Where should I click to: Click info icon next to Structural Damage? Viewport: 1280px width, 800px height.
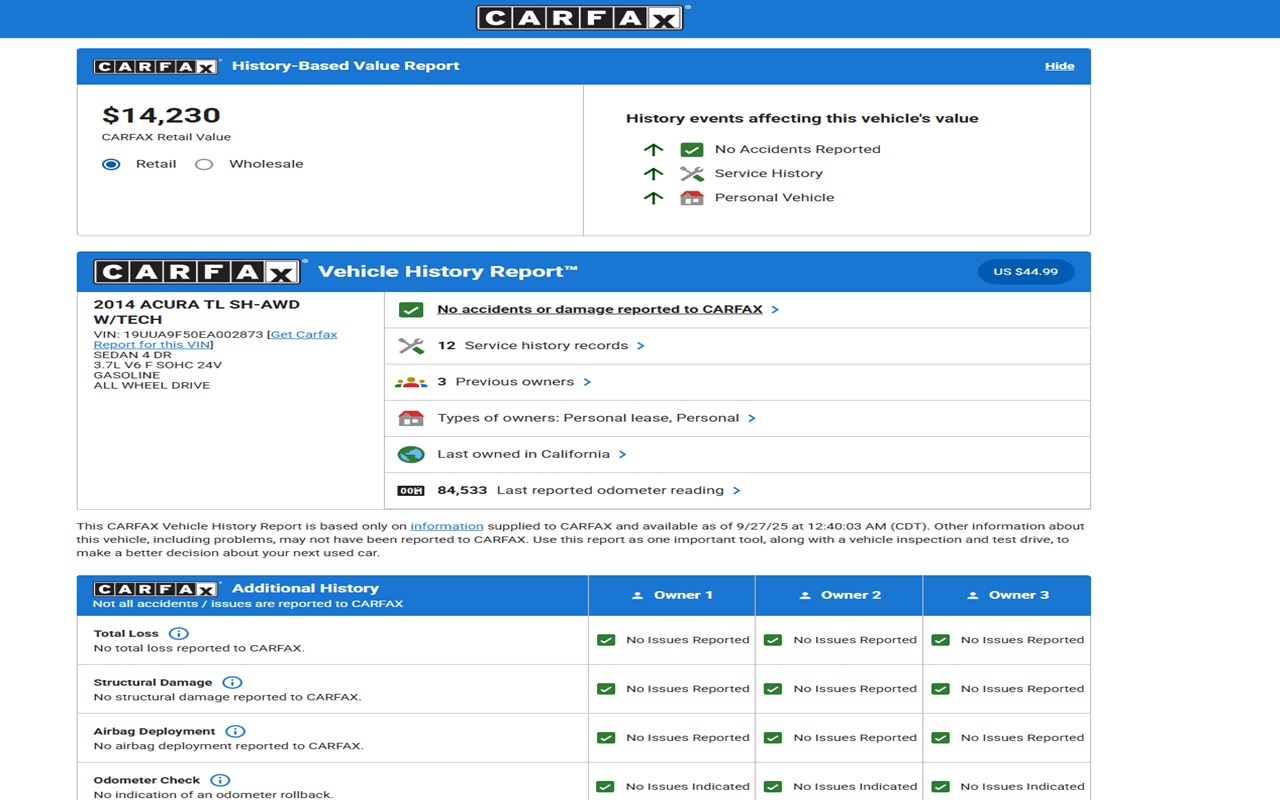tap(231, 683)
